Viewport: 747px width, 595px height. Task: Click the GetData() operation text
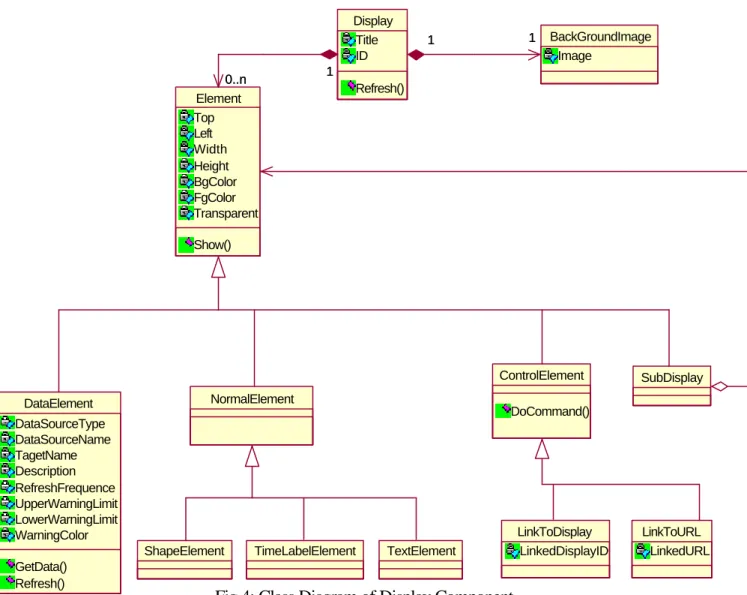(x=41, y=567)
